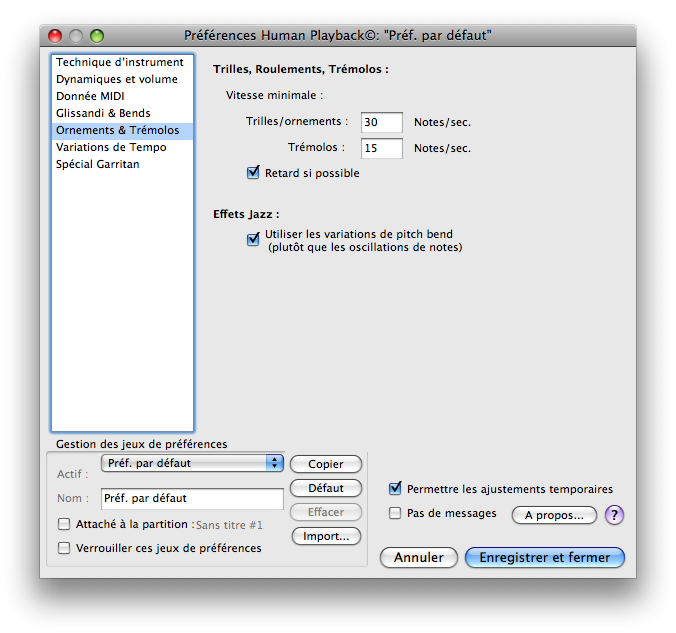Open Spécial Garritan preferences
Image resolution: width=676 pixels, height=633 pixels.
98,164
